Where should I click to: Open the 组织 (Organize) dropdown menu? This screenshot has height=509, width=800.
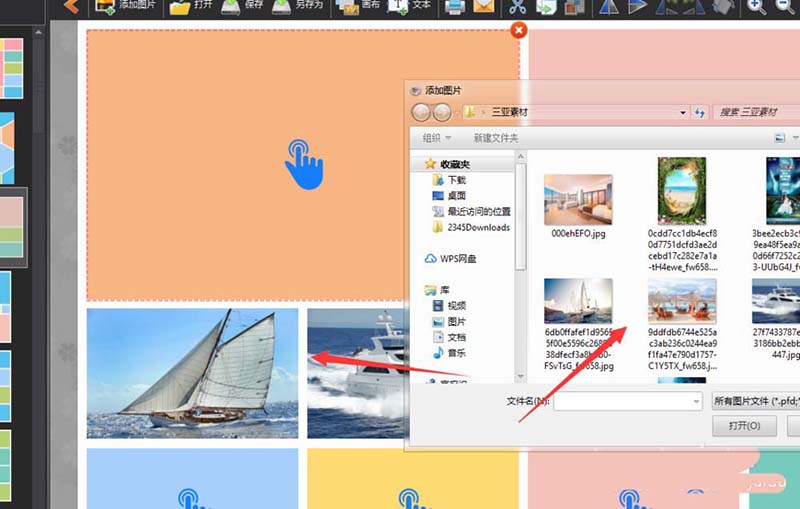pos(436,138)
